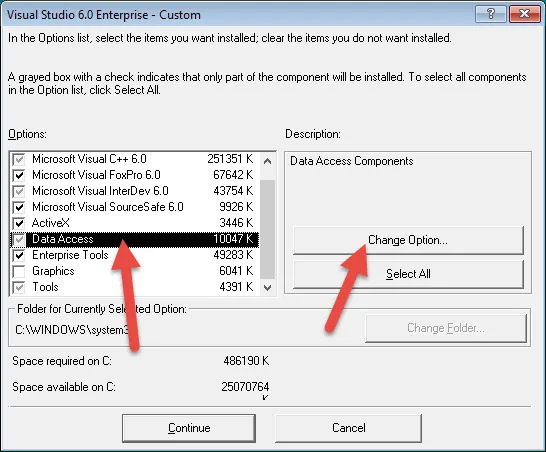Cancel the custom setup dialog
546x452 pixels.
(x=349, y=428)
